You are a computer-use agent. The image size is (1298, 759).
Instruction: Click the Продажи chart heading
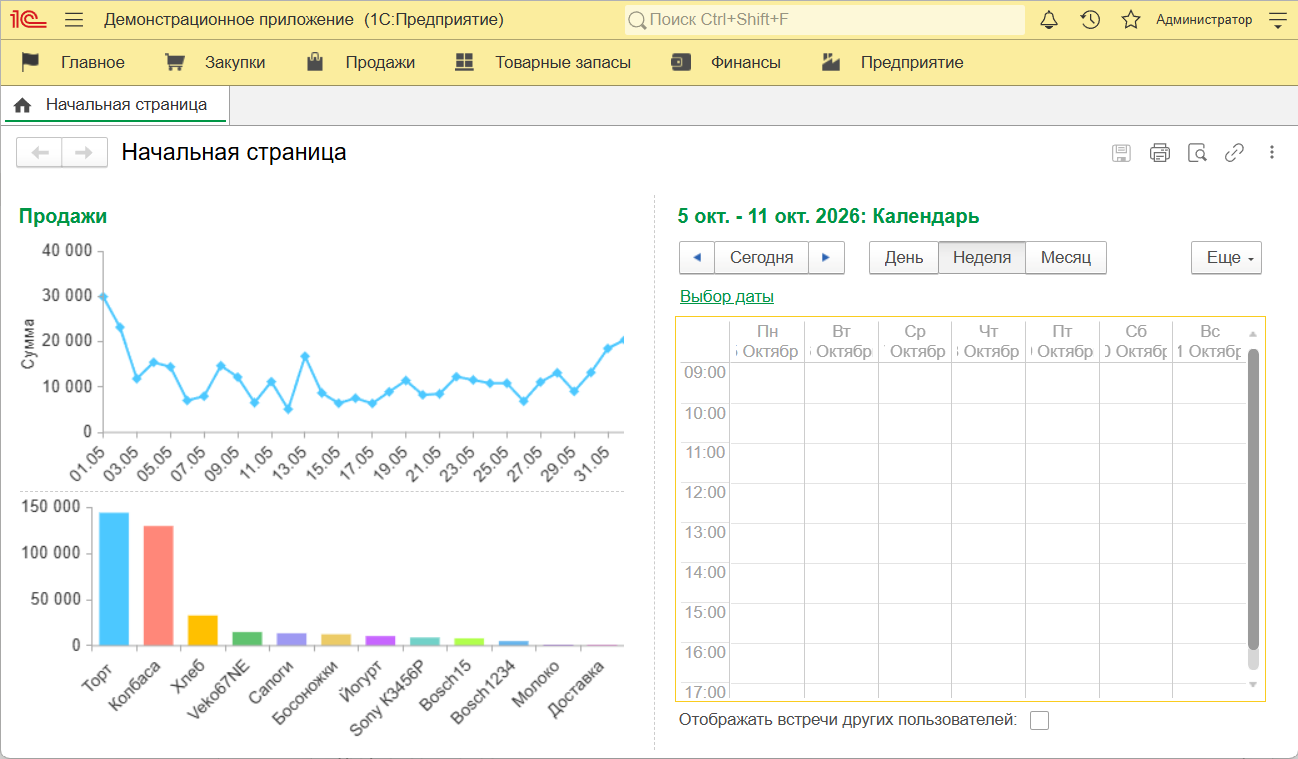click(x=63, y=216)
